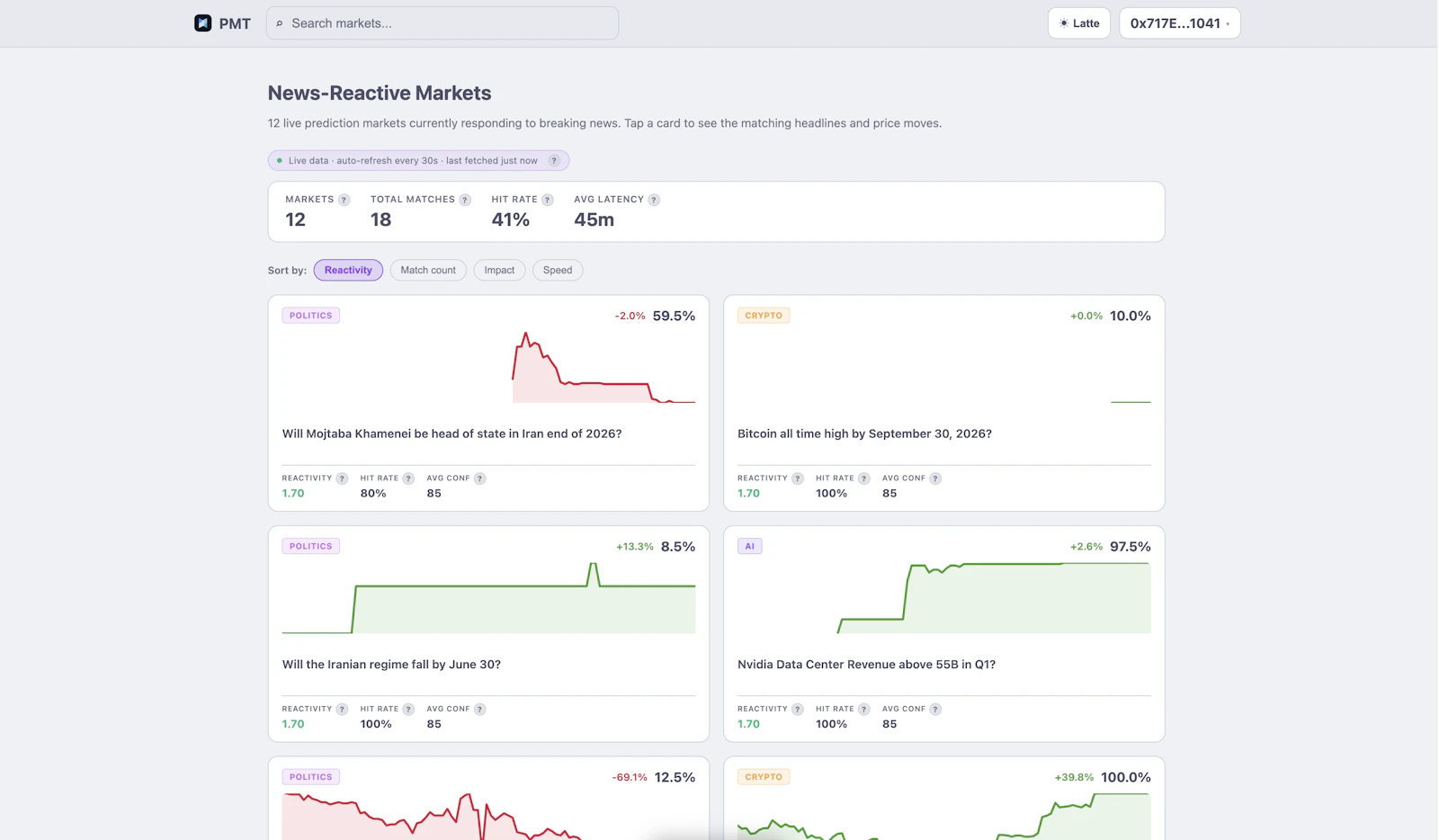Click Reactivity help icon on Iranian regime card
The height and width of the screenshot is (840, 1439).
[x=342, y=710]
